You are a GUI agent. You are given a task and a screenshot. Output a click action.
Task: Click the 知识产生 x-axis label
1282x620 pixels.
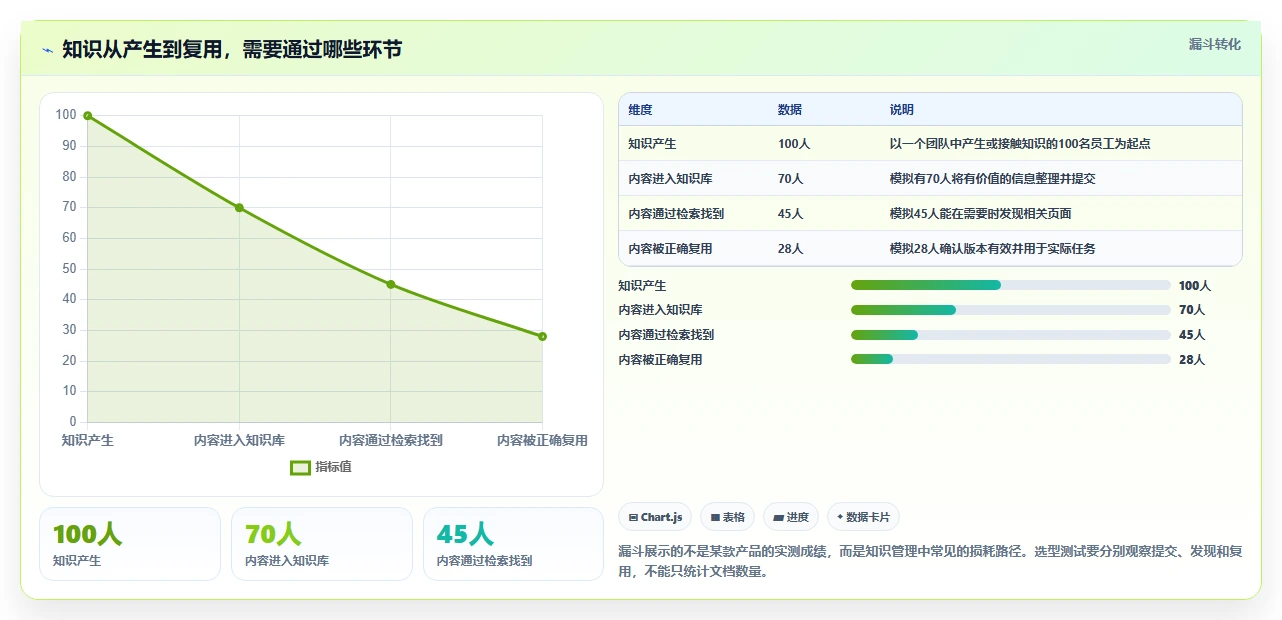click(88, 440)
